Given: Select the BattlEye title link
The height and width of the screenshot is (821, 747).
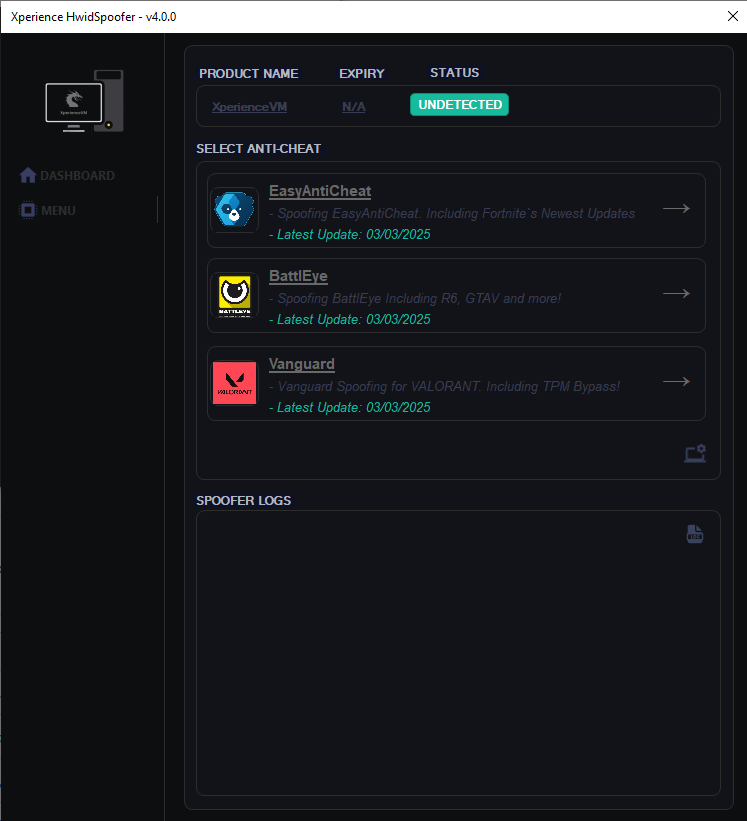Looking at the screenshot, I should [x=298, y=276].
